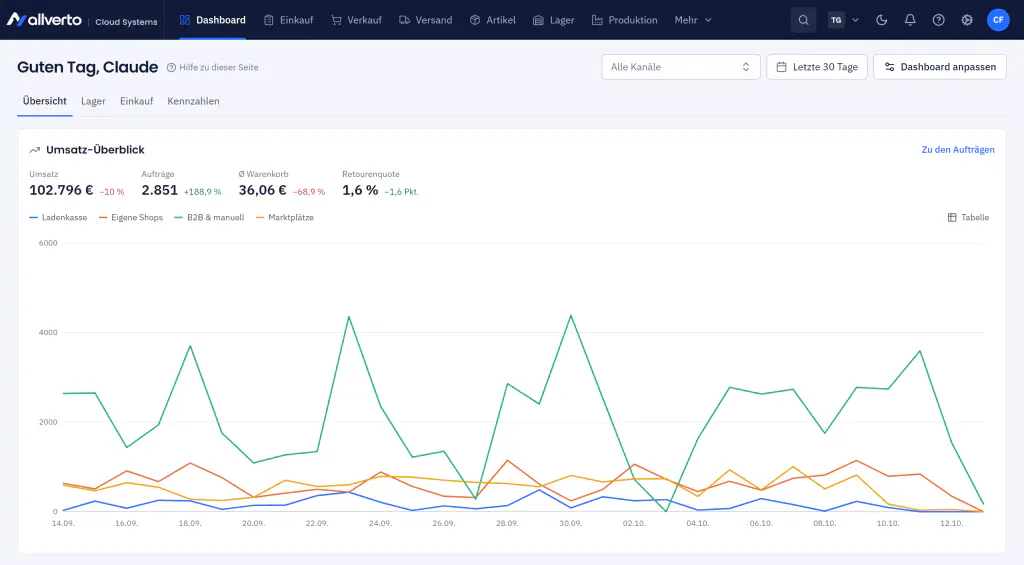Click the sliders icon in Dashboard anpassen
Screen dimensions: 1024x565
pyautogui.click(x=889, y=67)
